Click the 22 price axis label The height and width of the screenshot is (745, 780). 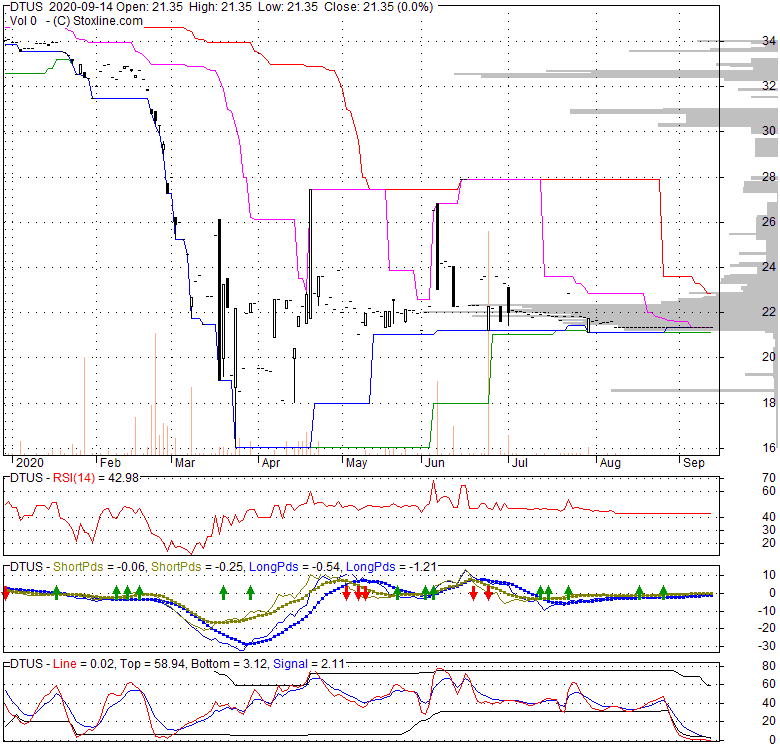[769, 312]
